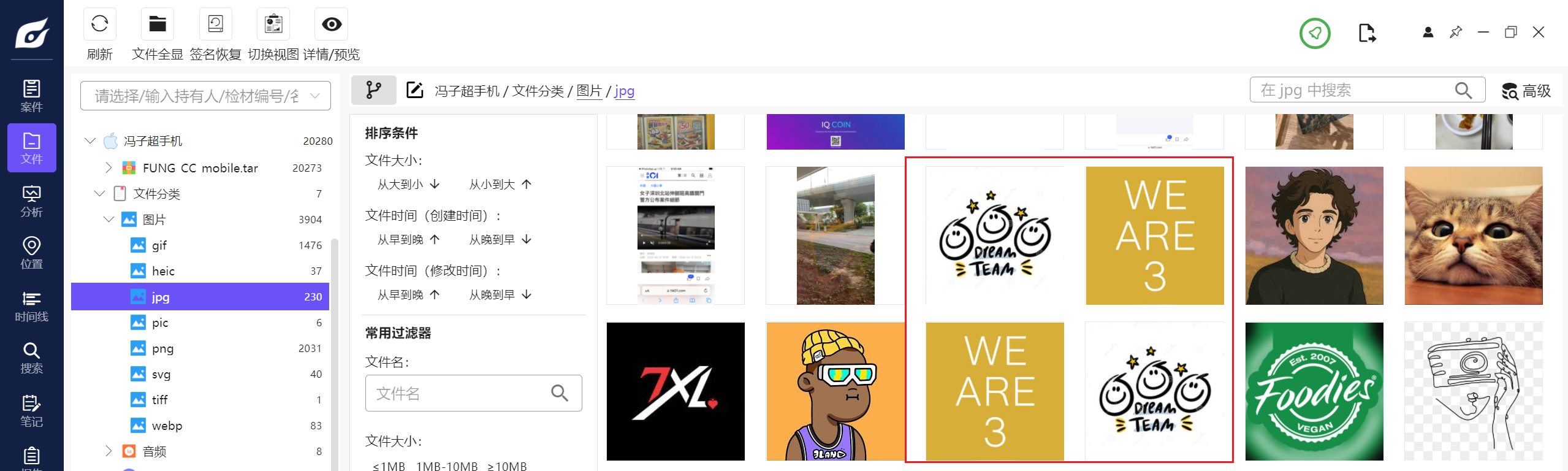Open the Timeline (时间线) sidebar section
Screen dimensions: 1568x471
point(31,306)
